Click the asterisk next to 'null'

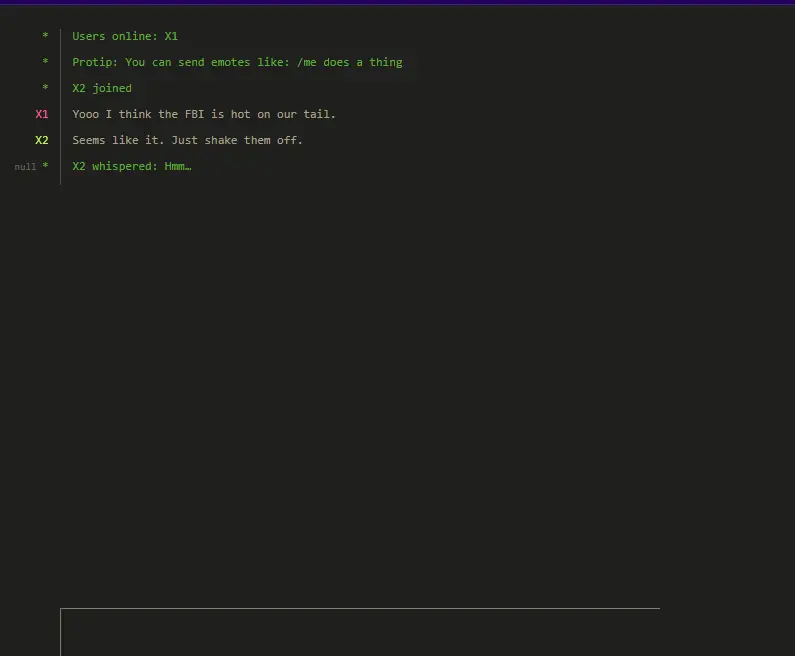point(45,165)
